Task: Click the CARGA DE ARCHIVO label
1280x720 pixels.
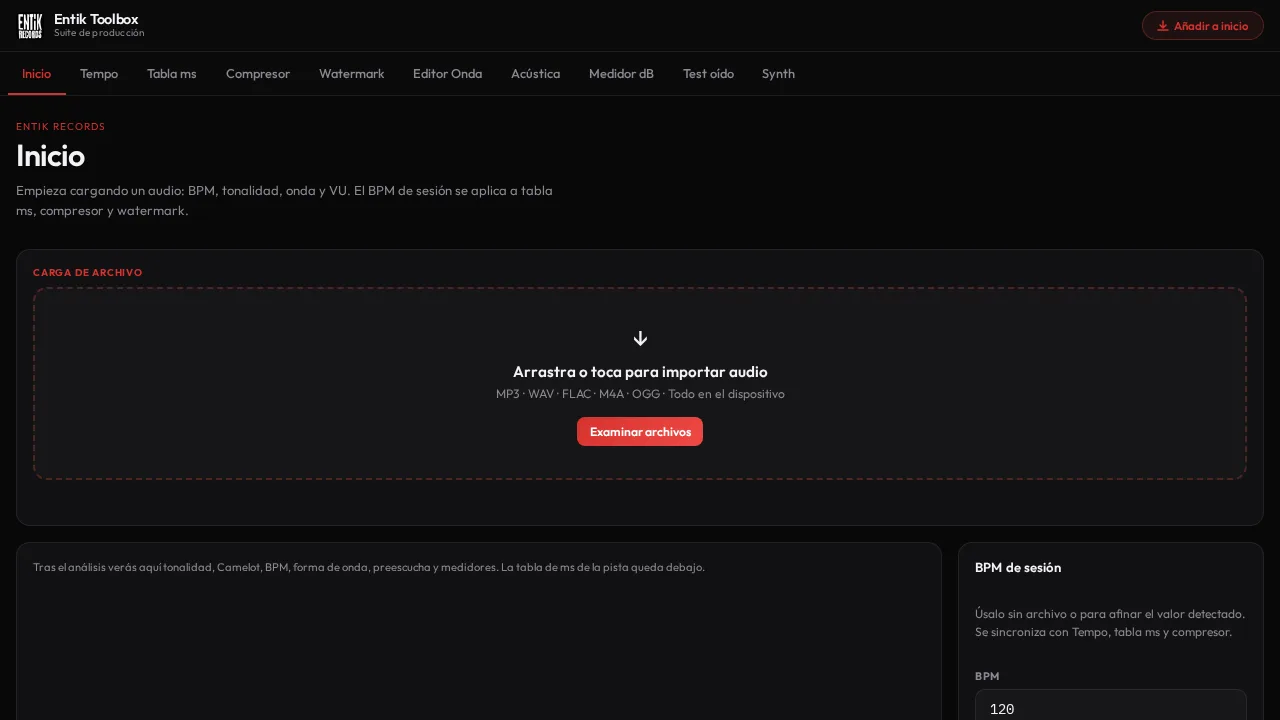Action: [x=88, y=272]
